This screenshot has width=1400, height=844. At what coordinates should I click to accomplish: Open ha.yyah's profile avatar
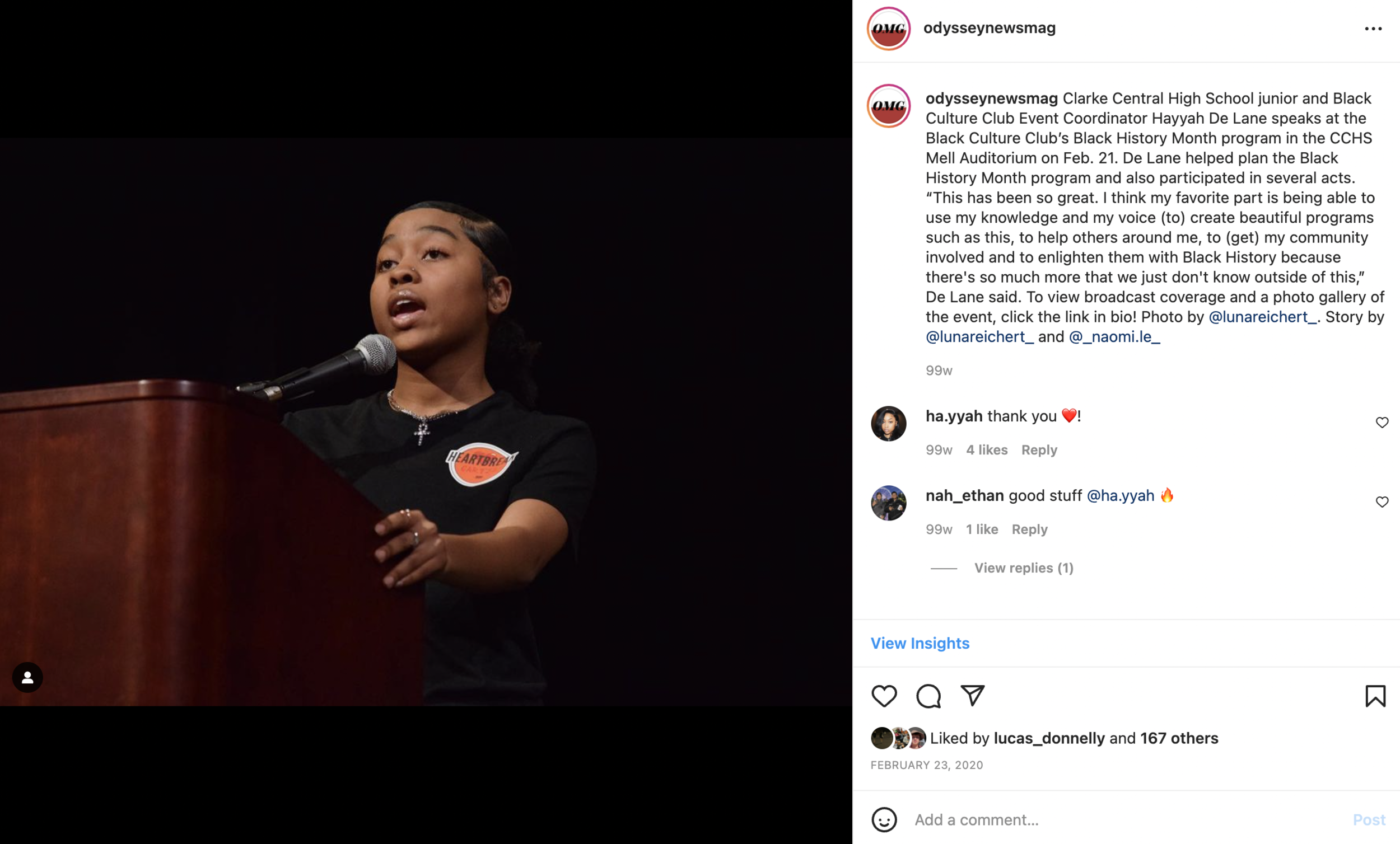[x=889, y=423]
